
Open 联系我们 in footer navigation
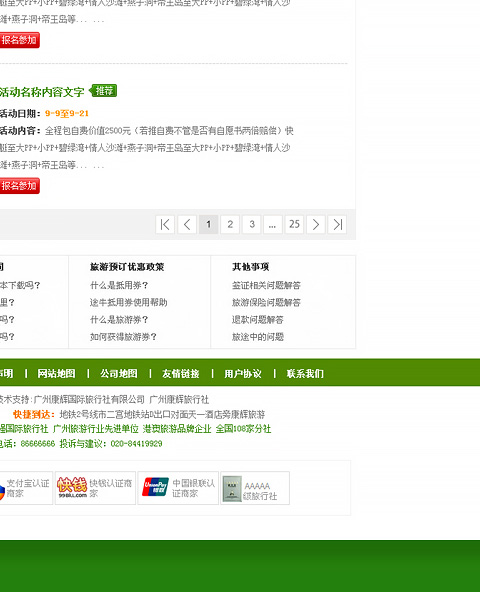(305, 373)
